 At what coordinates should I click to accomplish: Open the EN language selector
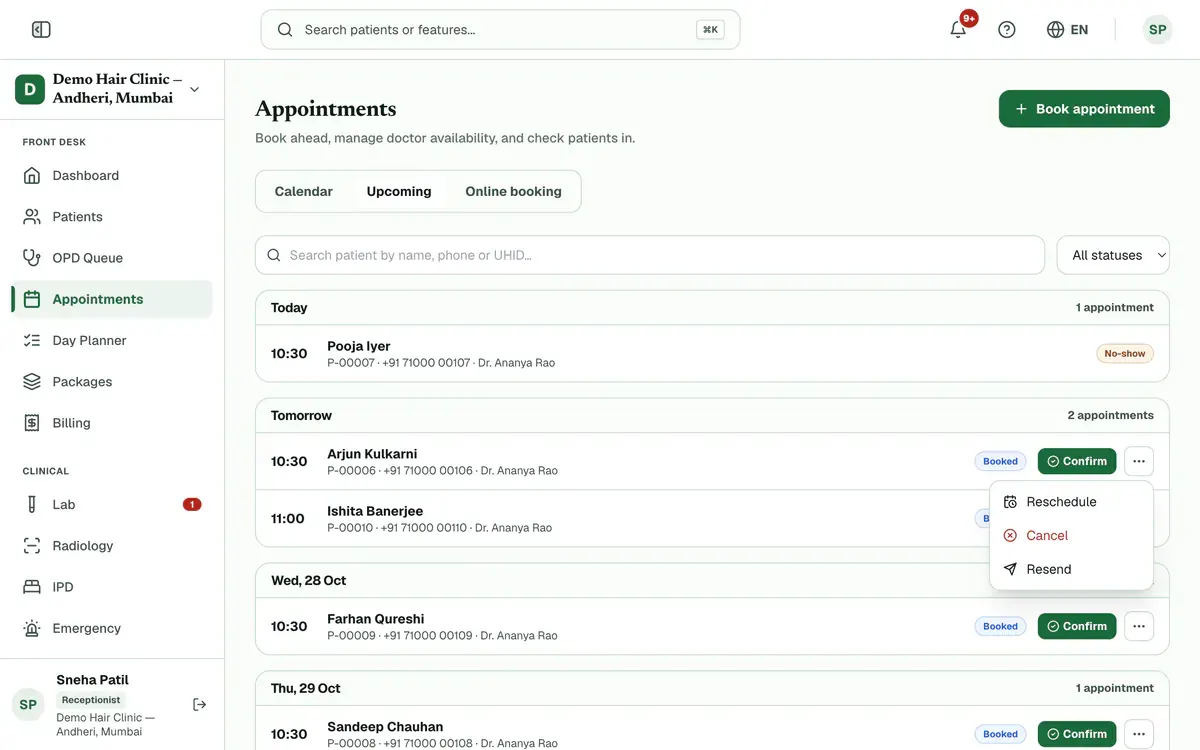pyautogui.click(x=1067, y=30)
